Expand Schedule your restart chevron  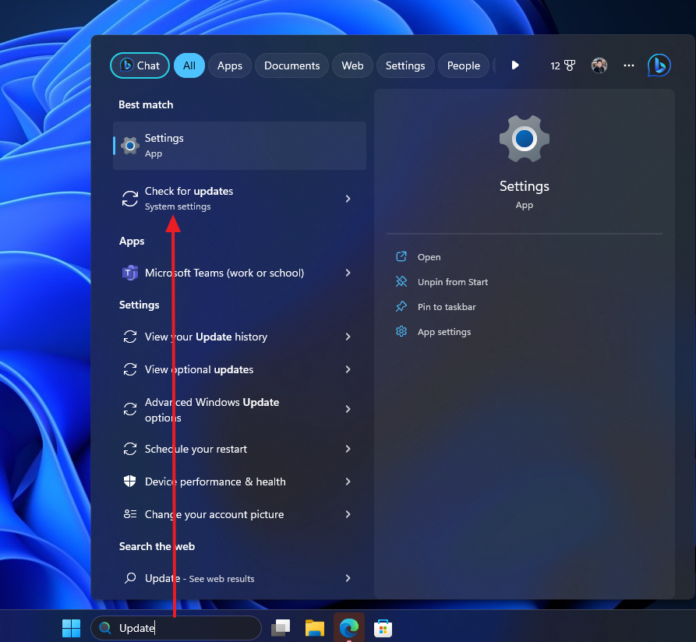(x=348, y=449)
